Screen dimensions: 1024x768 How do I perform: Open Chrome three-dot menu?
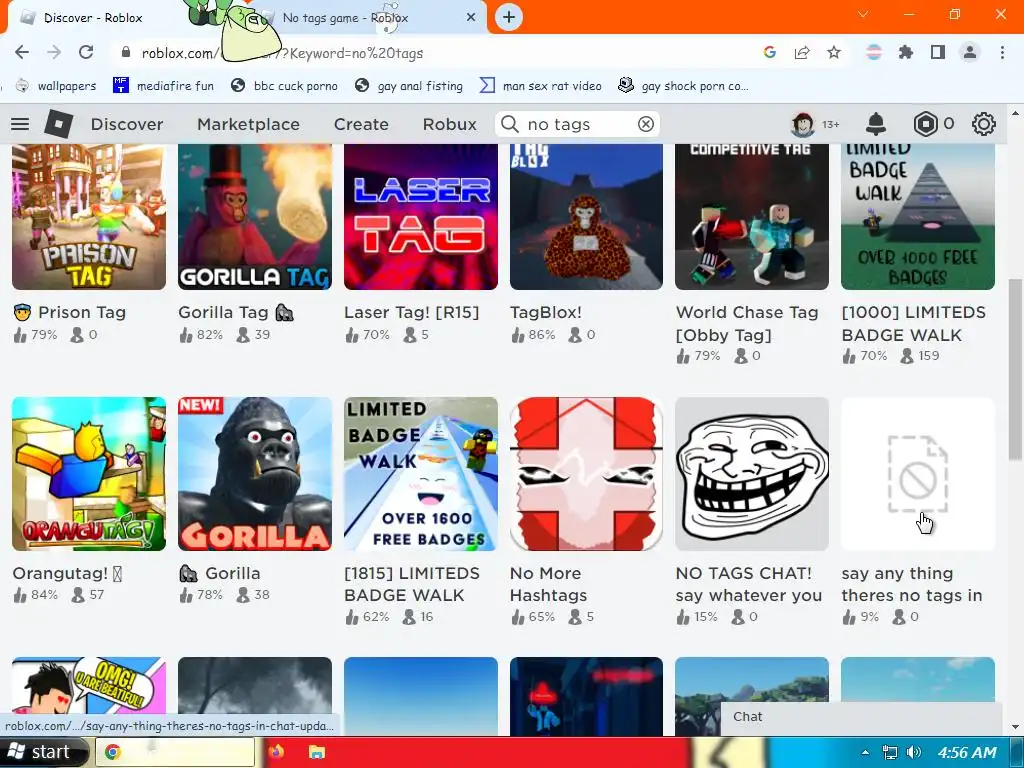1002,52
